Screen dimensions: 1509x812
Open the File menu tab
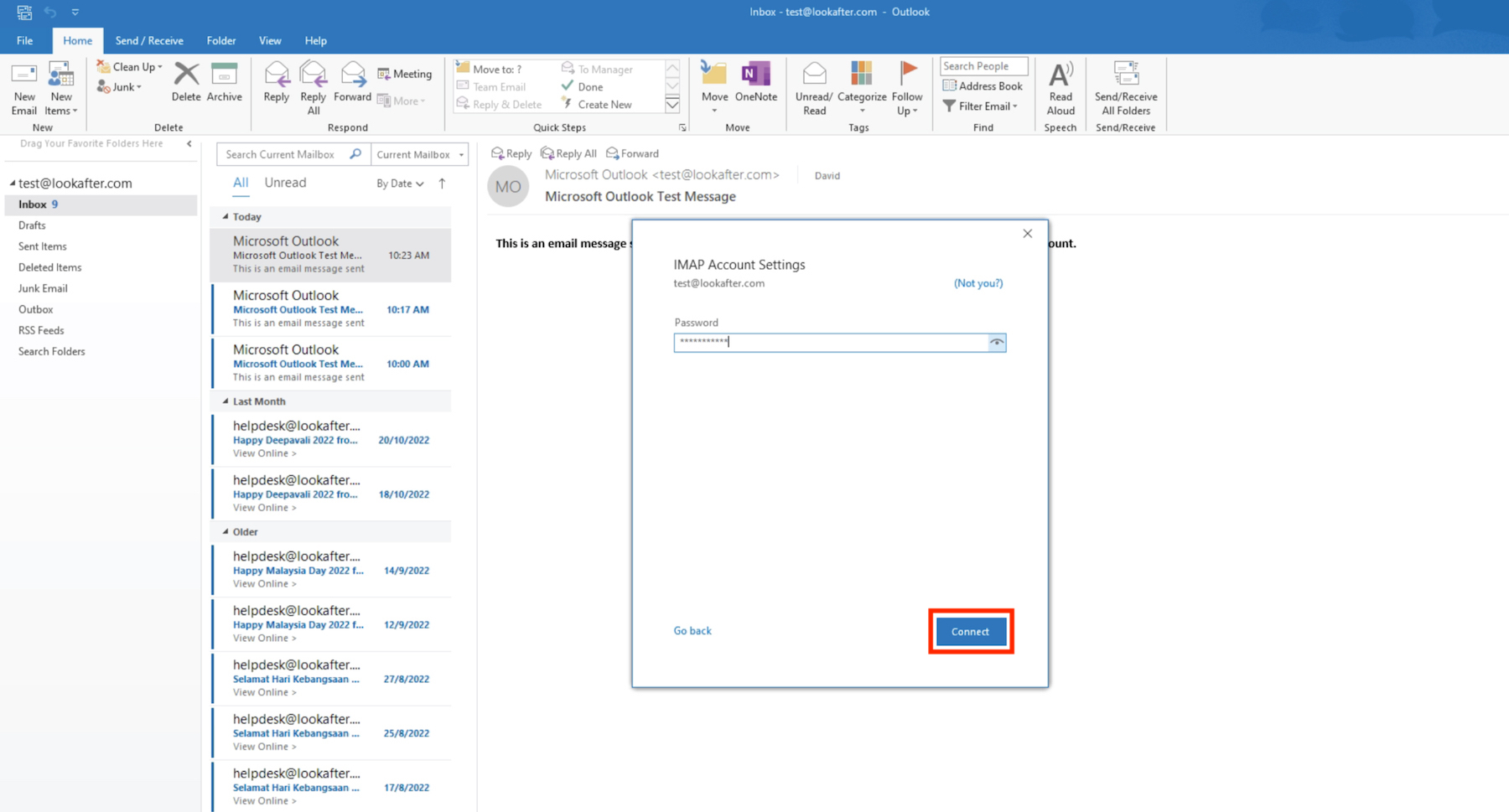(25, 40)
